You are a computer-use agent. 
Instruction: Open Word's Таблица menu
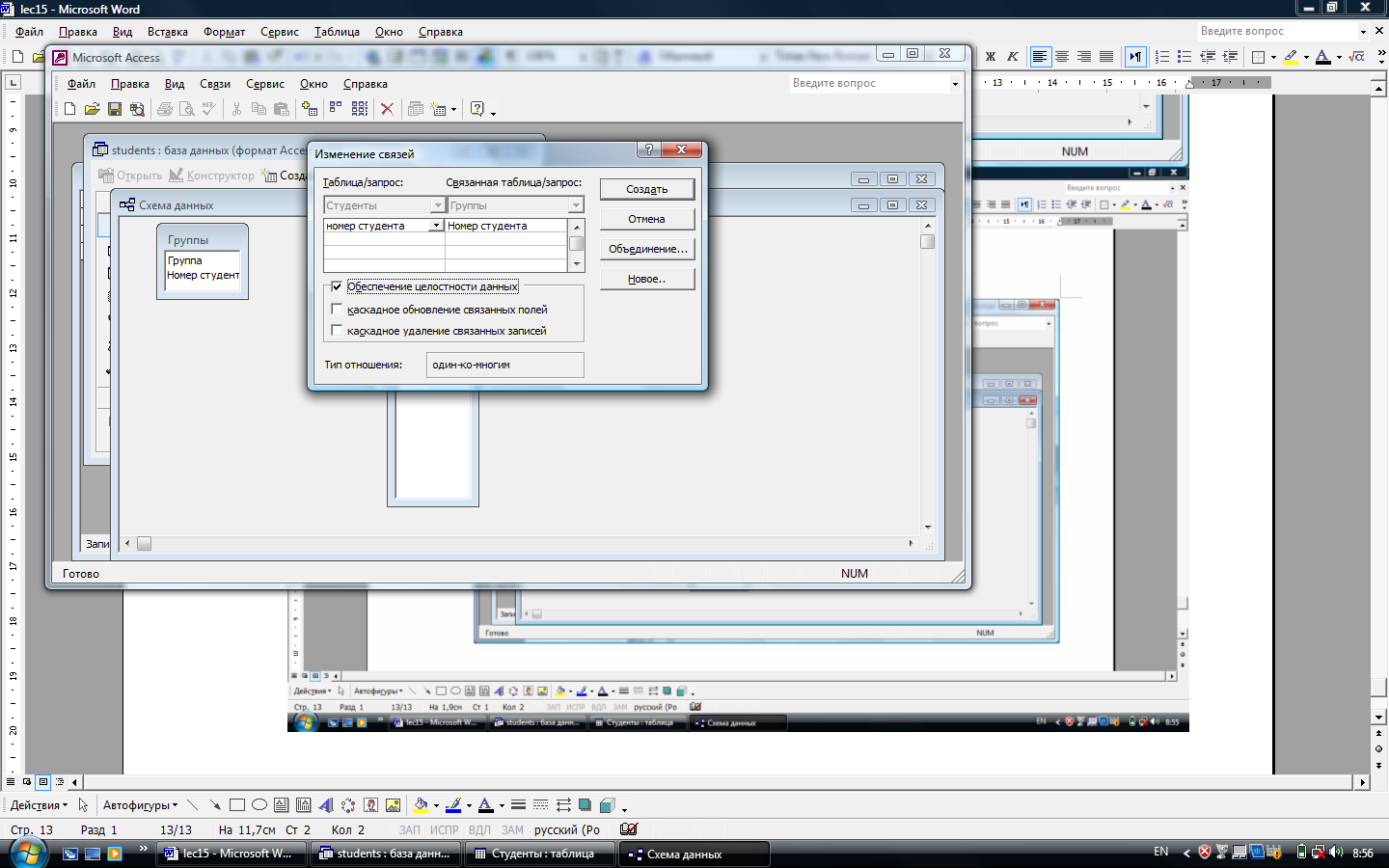[x=337, y=32]
